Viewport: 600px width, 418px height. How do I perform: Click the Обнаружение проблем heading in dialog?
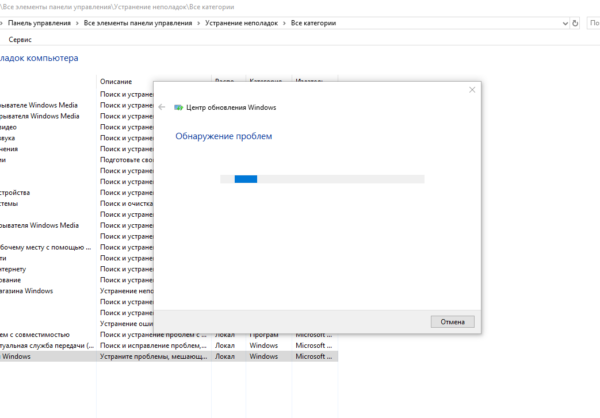point(223,136)
